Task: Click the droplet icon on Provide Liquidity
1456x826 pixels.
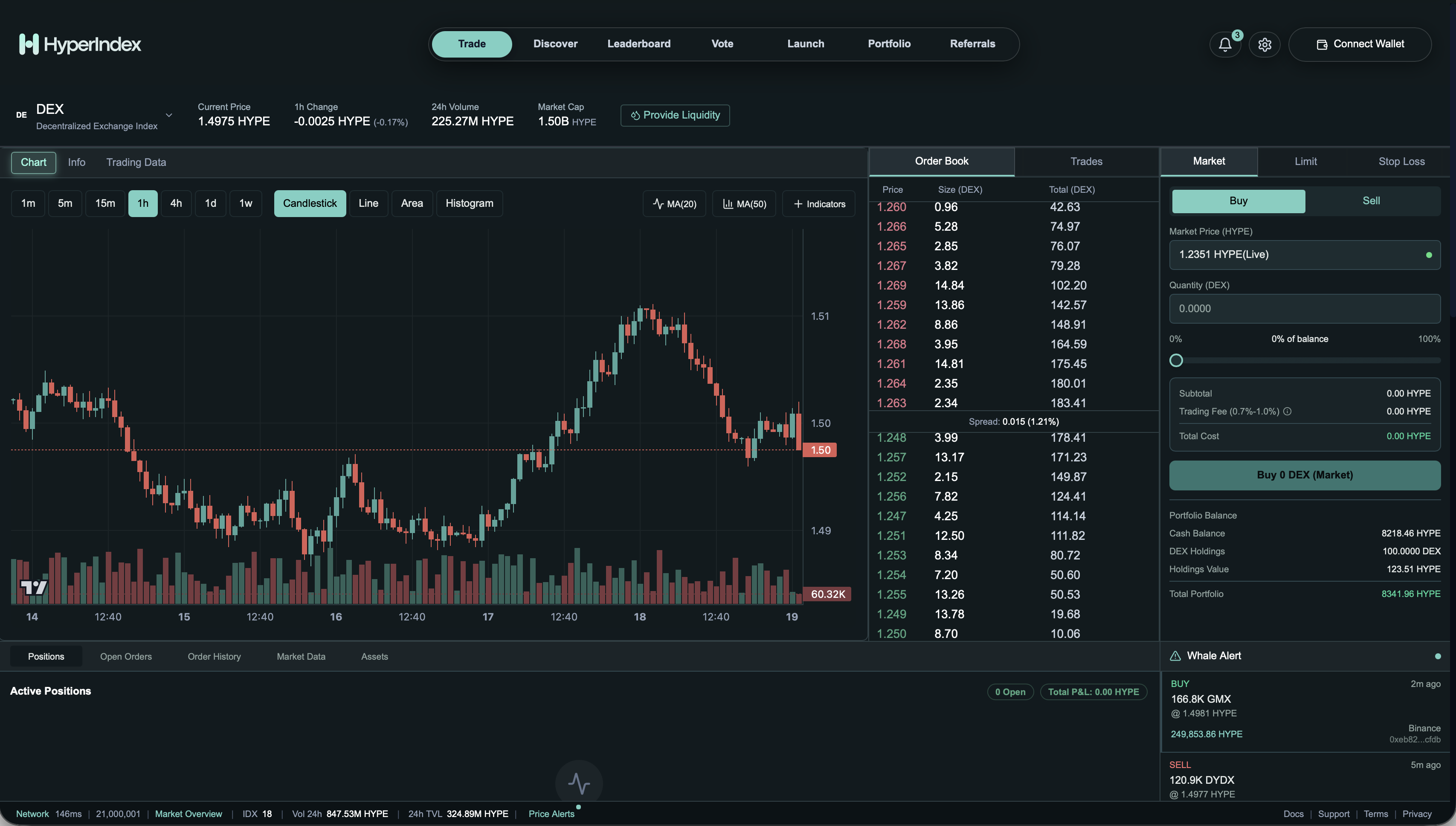Action: 635,115
